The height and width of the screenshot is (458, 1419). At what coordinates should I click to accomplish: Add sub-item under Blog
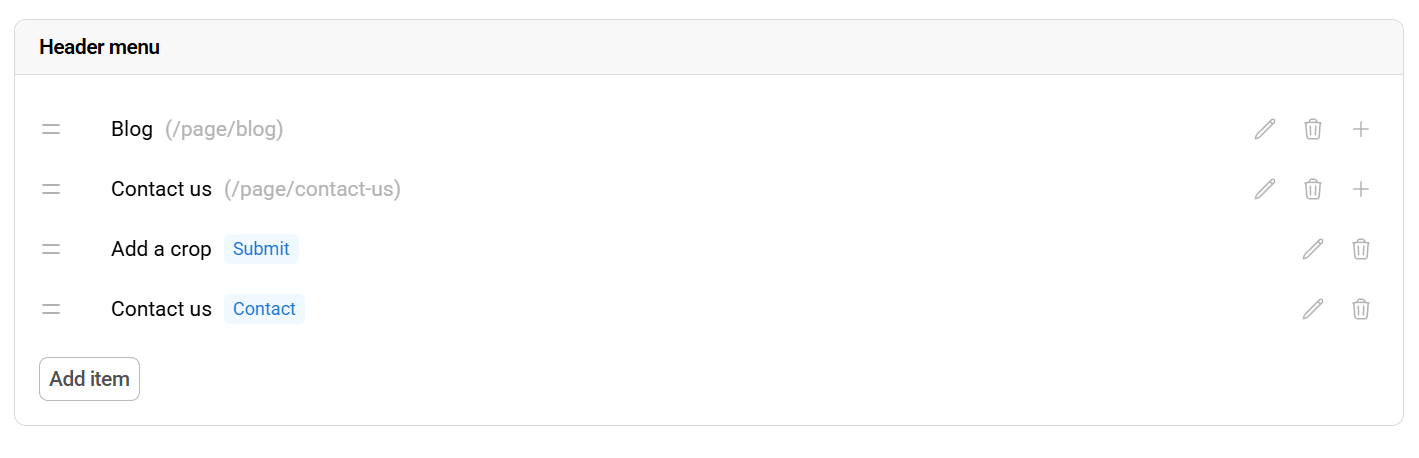click(x=1361, y=129)
